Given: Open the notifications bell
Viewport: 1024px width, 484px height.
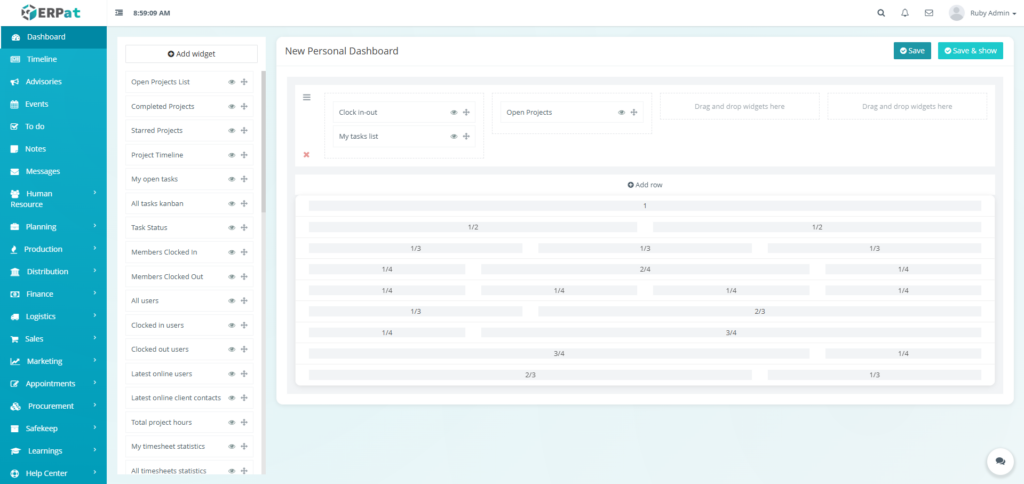Looking at the screenshot, I should pos(904,12).
